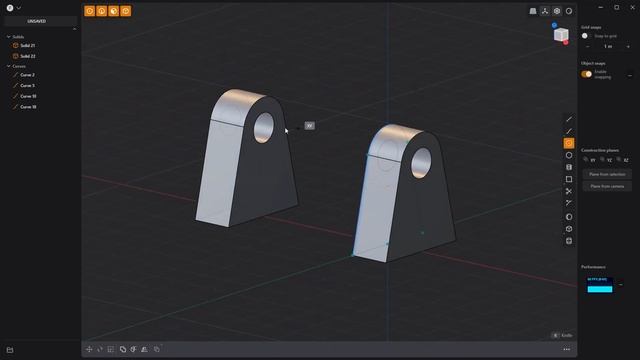This screenshot has width=640, height=360.
Task: Toggle the edge selection mode icon
Action: coord(102,11)
